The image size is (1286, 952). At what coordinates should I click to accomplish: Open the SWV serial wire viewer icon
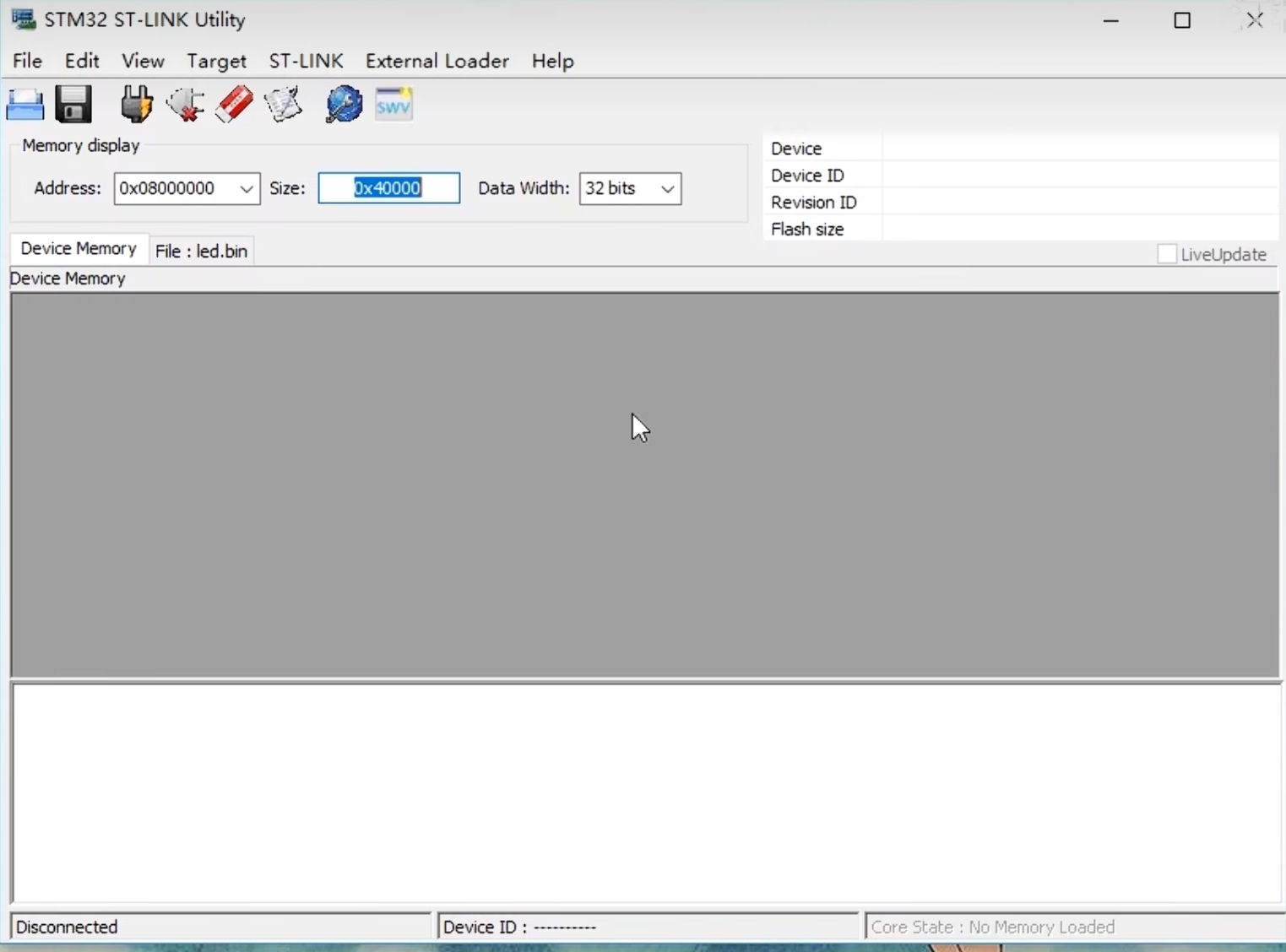tap(393, 105)
